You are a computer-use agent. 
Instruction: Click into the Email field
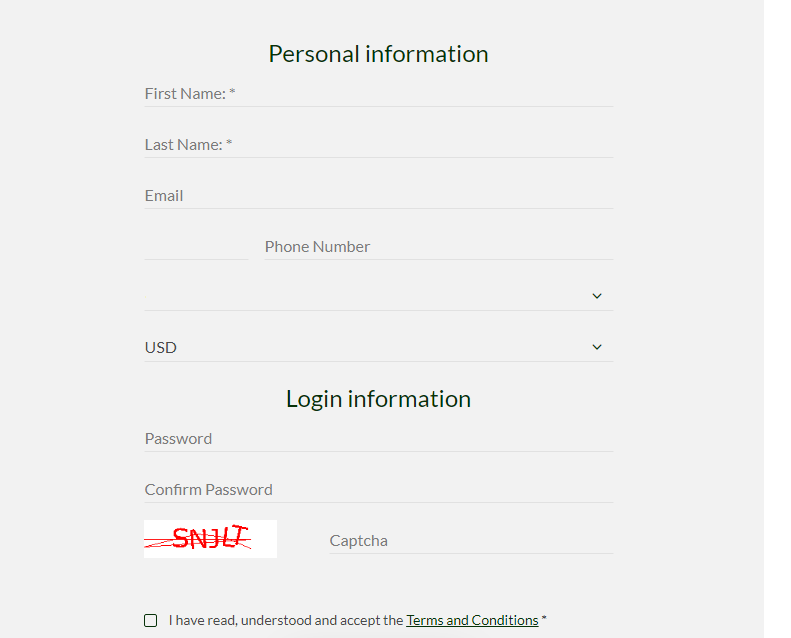[379, 196]
